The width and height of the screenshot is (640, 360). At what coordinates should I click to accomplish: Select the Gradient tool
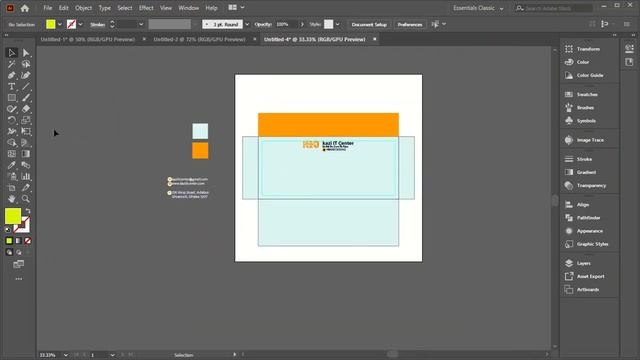pos(26,154)
